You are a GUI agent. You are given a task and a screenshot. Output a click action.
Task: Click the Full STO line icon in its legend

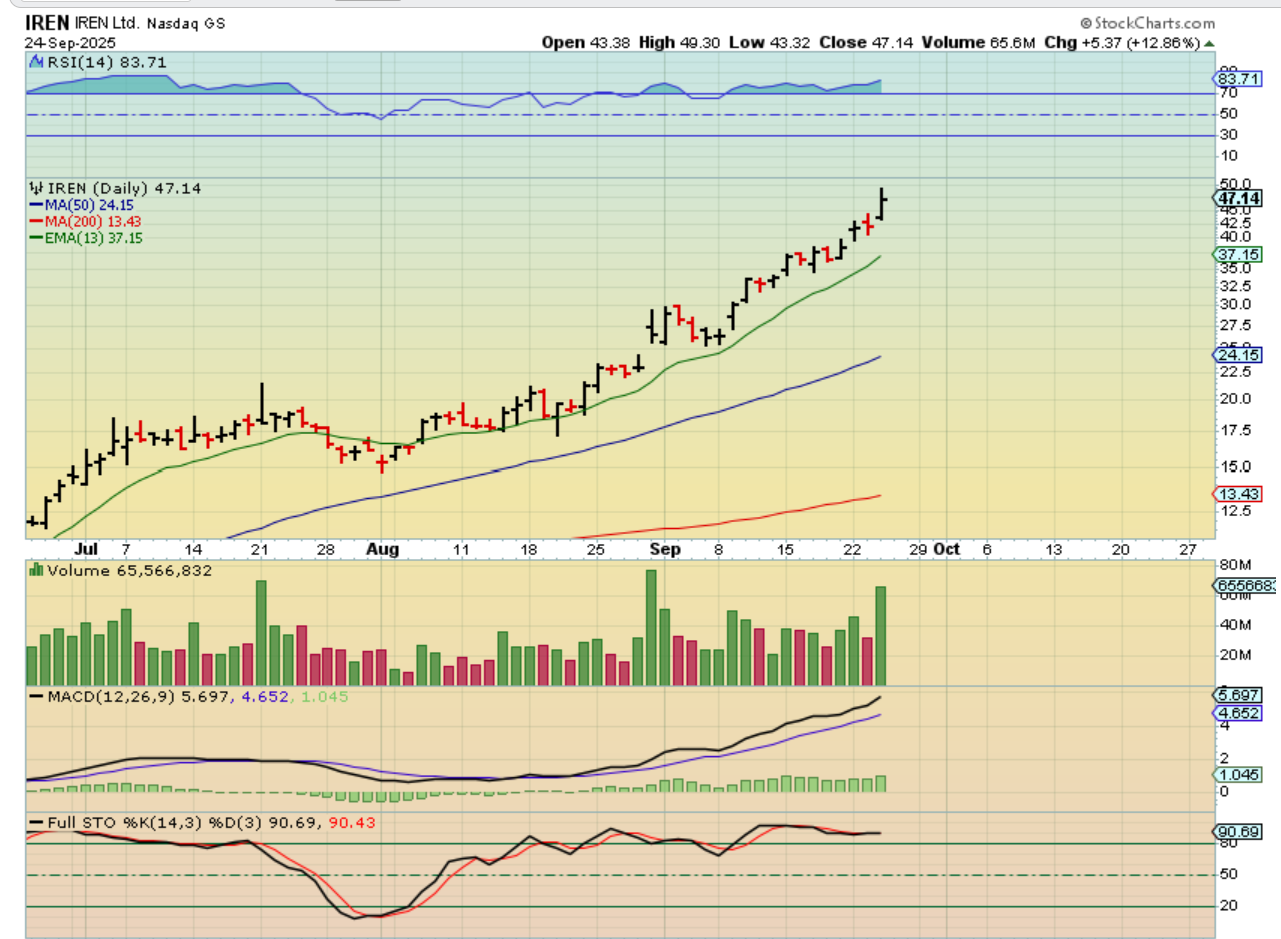click(35, 822)
